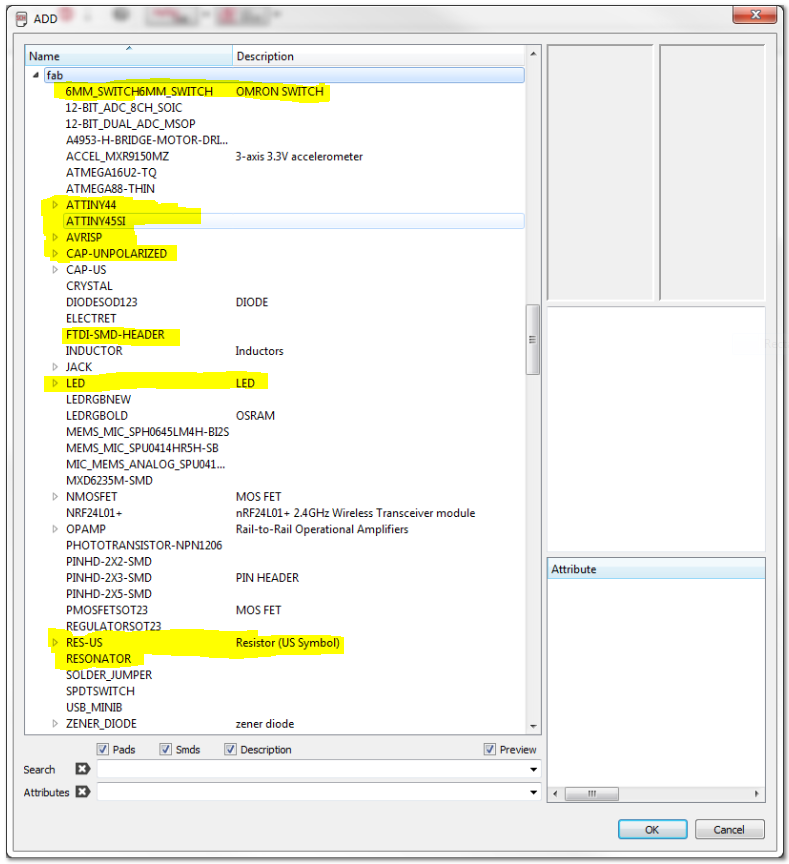The width and height of the screenshot is (789, 864).
Task: Select ACCEL_MXR9150MZ component
Action: pyautogui.click(x=117, y=156)
